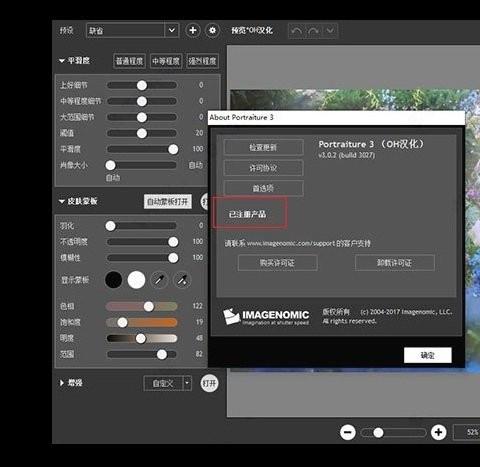Screen dimensions: 480x467
Task: Toggle the 增强 打开 round button
Action: point(209,383)
